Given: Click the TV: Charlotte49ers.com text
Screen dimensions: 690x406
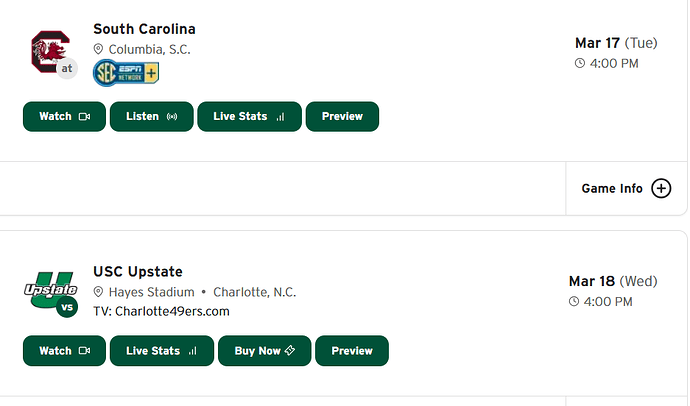Looking at the screenshot, I should tap(161, 311).
